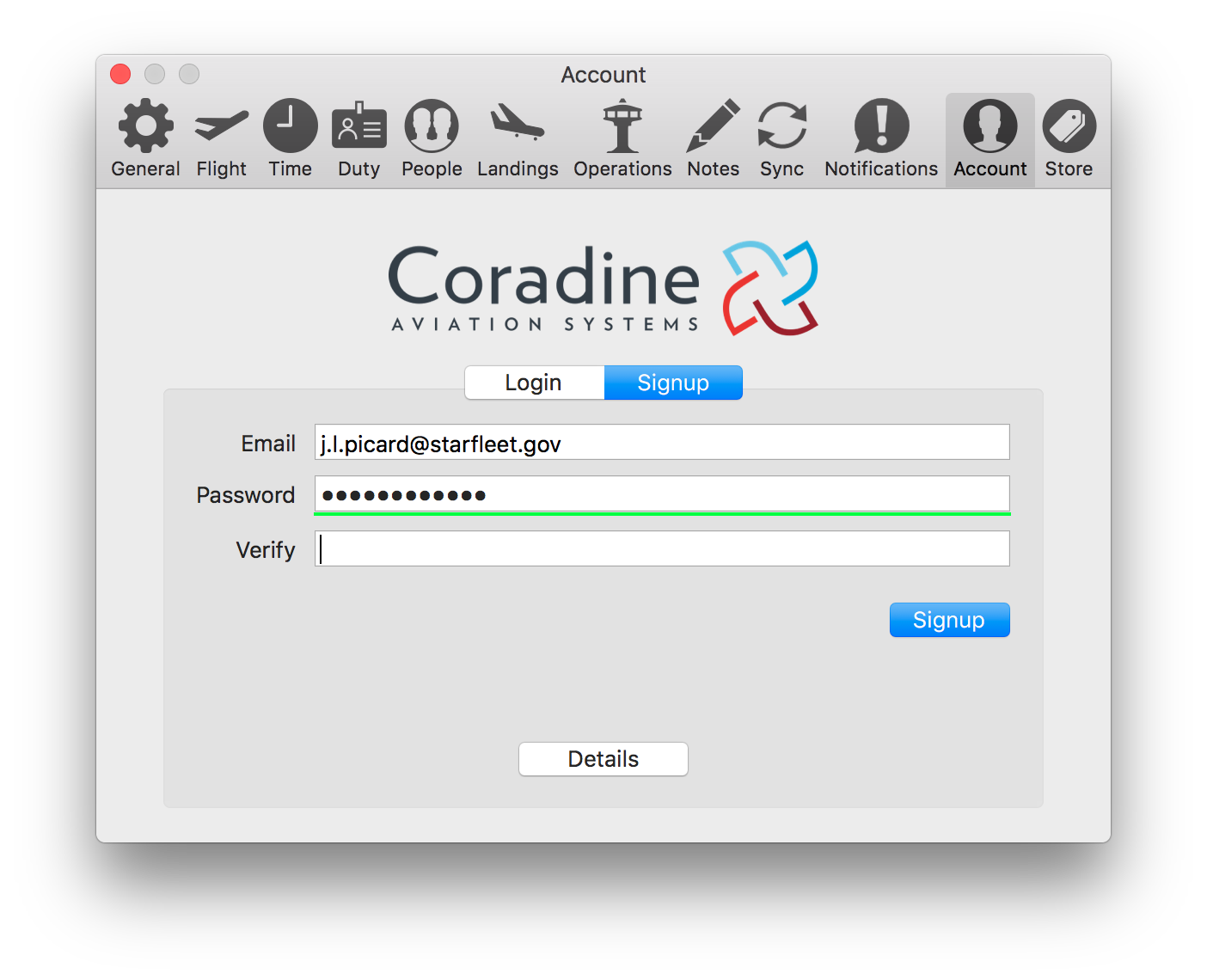Click the Details button
1207x980 pixels.
point(603,759)
